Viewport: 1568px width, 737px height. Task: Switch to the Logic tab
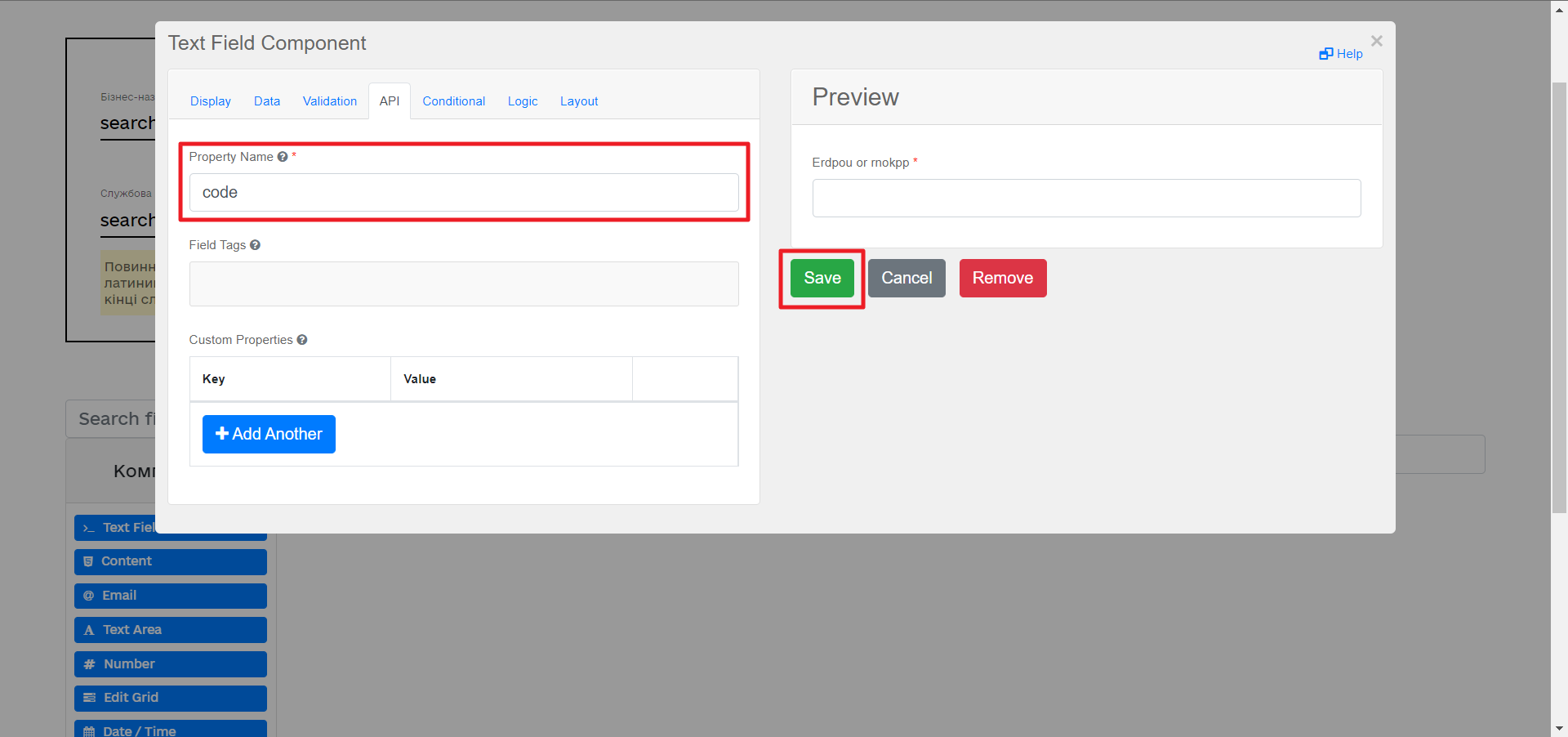pyautogui.click(x=523, y=101)
